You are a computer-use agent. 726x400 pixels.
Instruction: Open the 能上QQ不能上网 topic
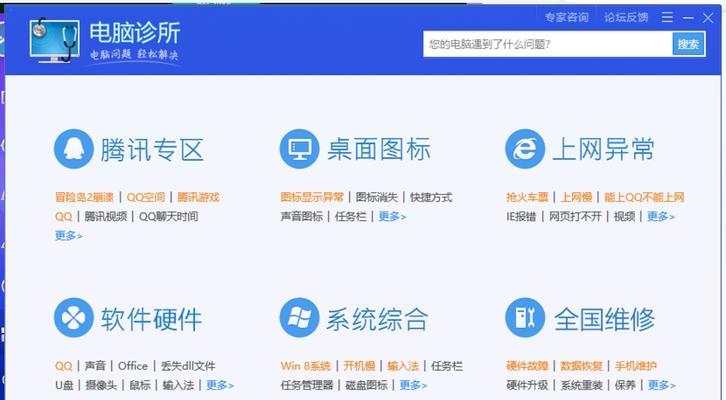[644, 197]
